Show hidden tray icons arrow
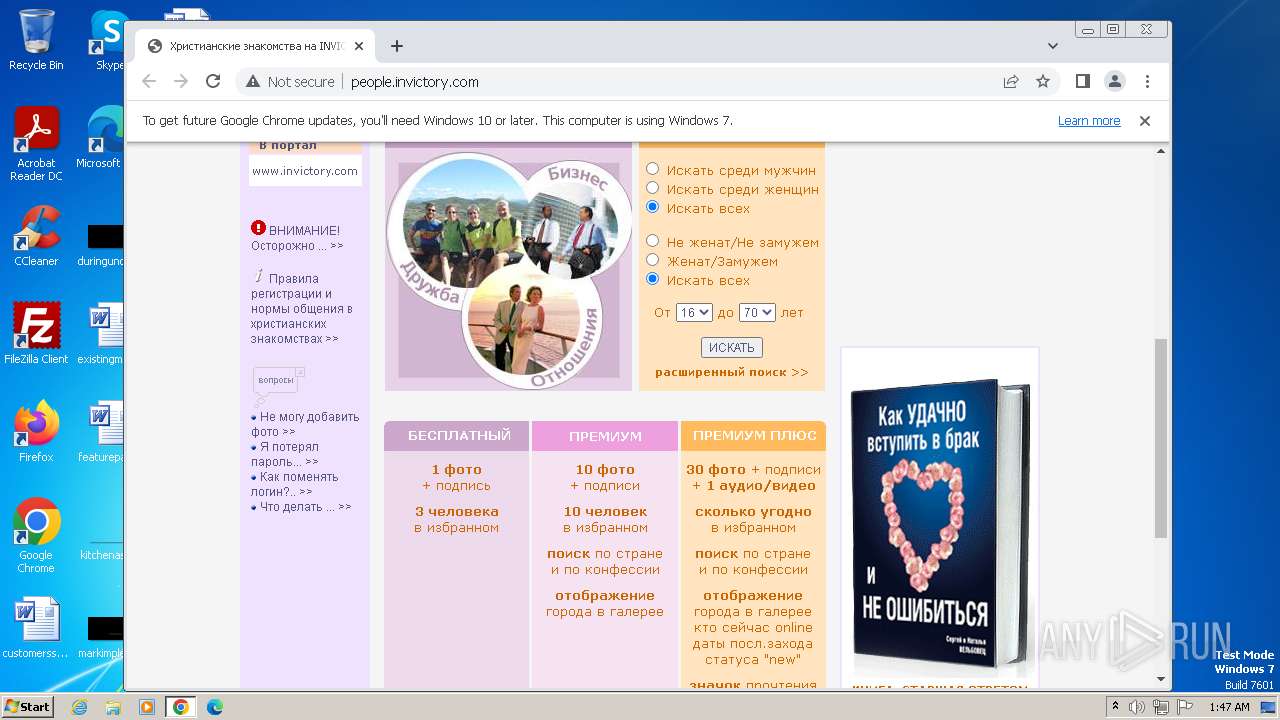The width and height of the screenshot is (1280, 720). tap(1115, 707)
